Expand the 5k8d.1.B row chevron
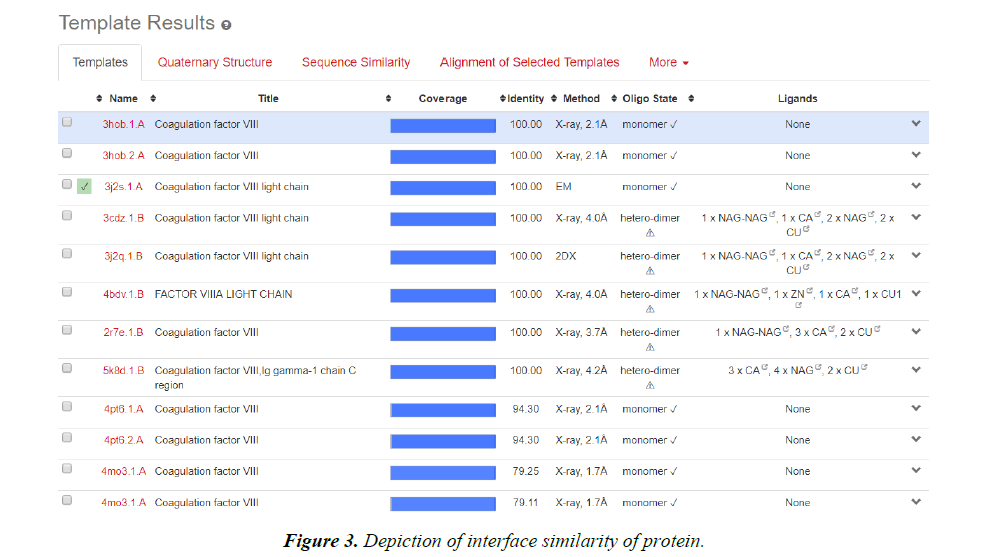This screenshot has width=1004, height=557. (915, 370)
